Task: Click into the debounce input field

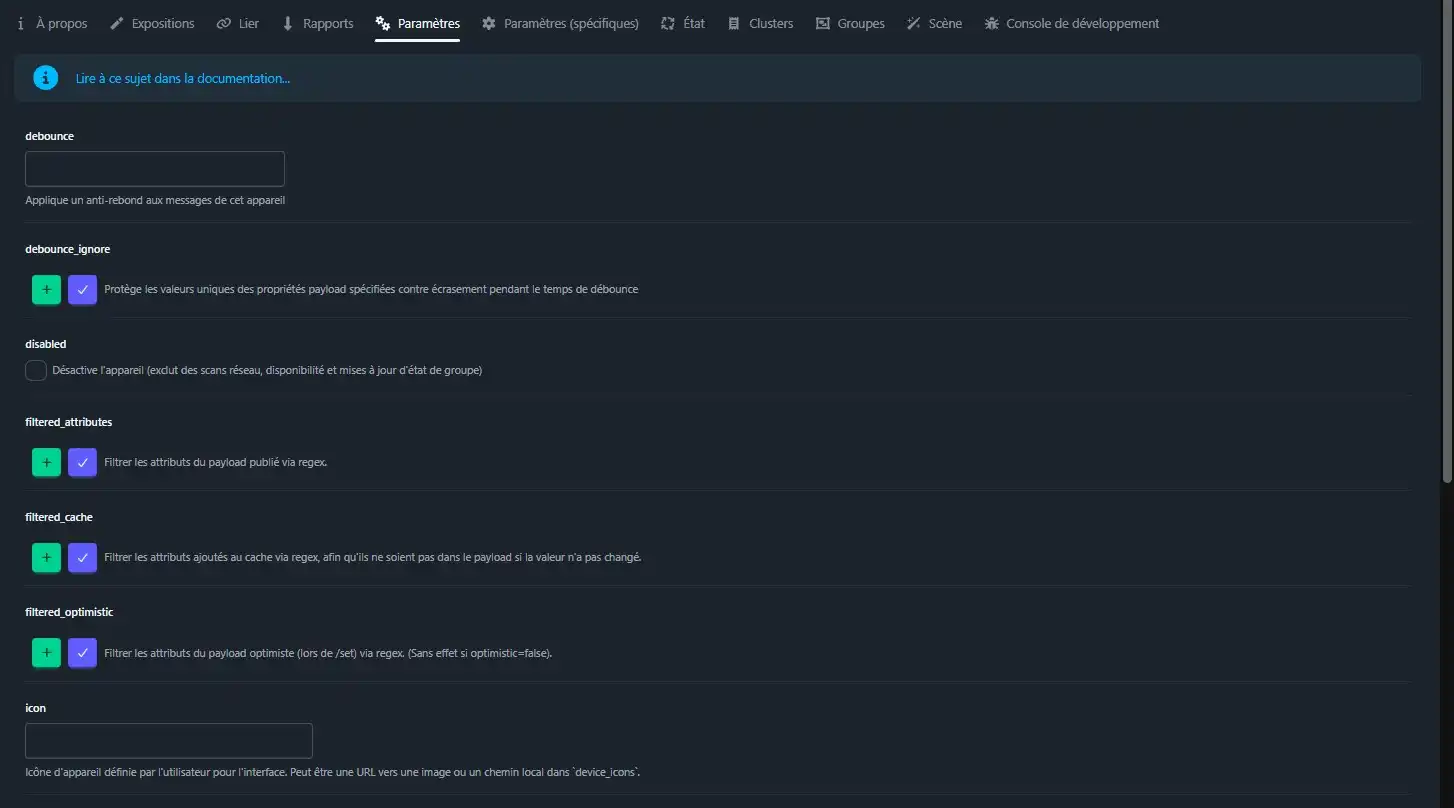Action: [155, 169]
